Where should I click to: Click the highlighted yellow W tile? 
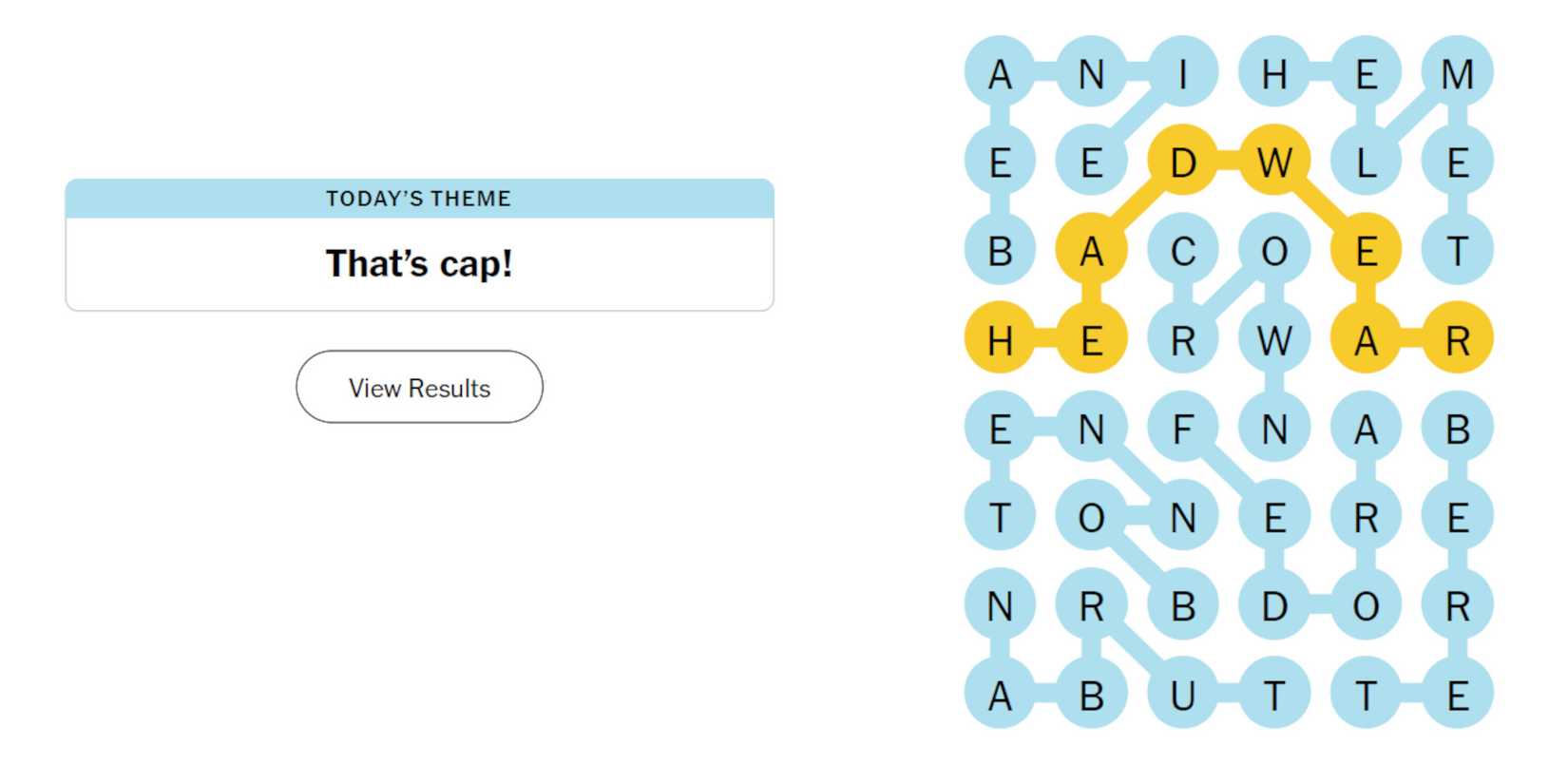coord(1274,163)
